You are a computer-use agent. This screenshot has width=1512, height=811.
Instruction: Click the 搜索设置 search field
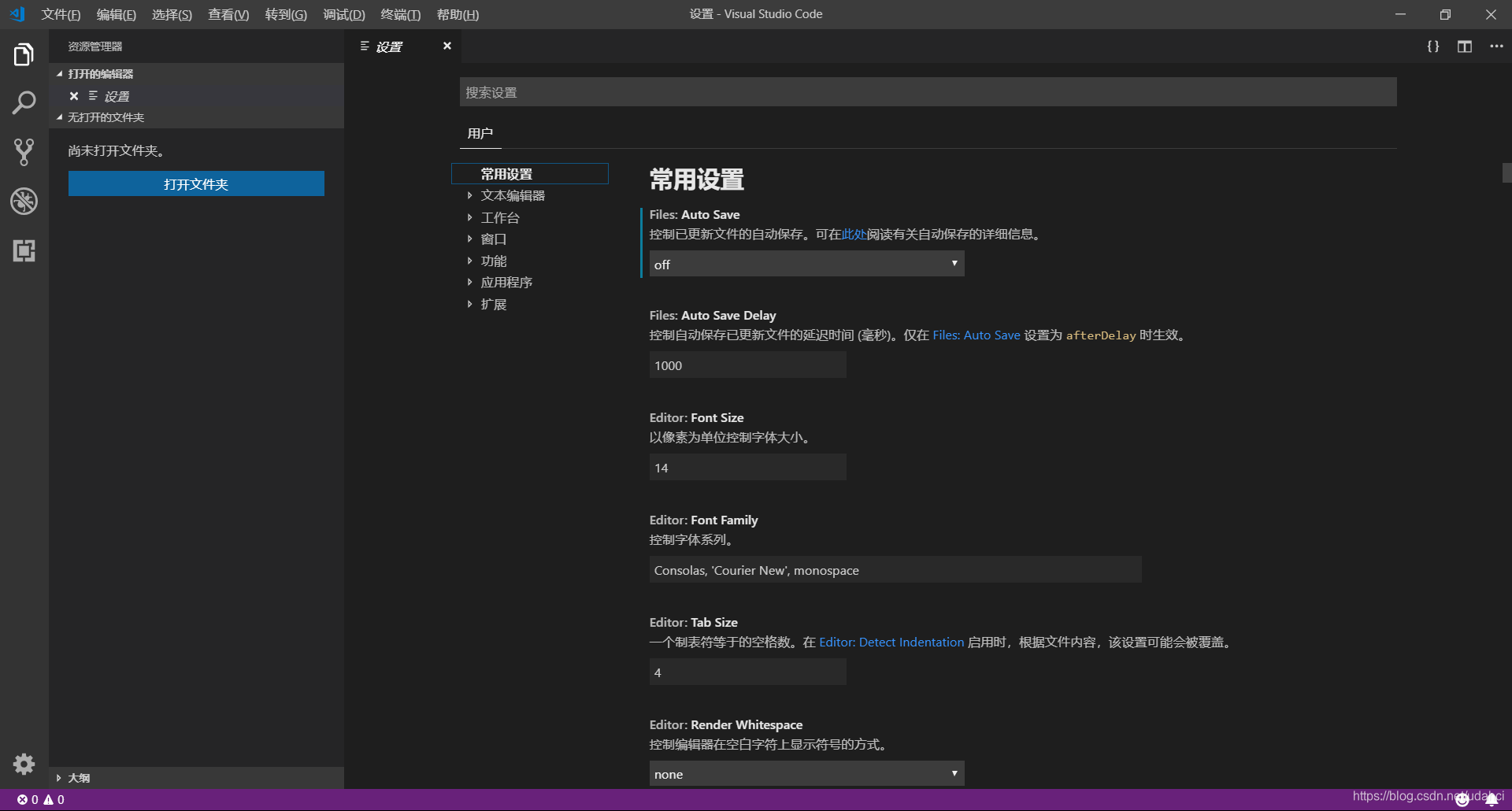928,92
